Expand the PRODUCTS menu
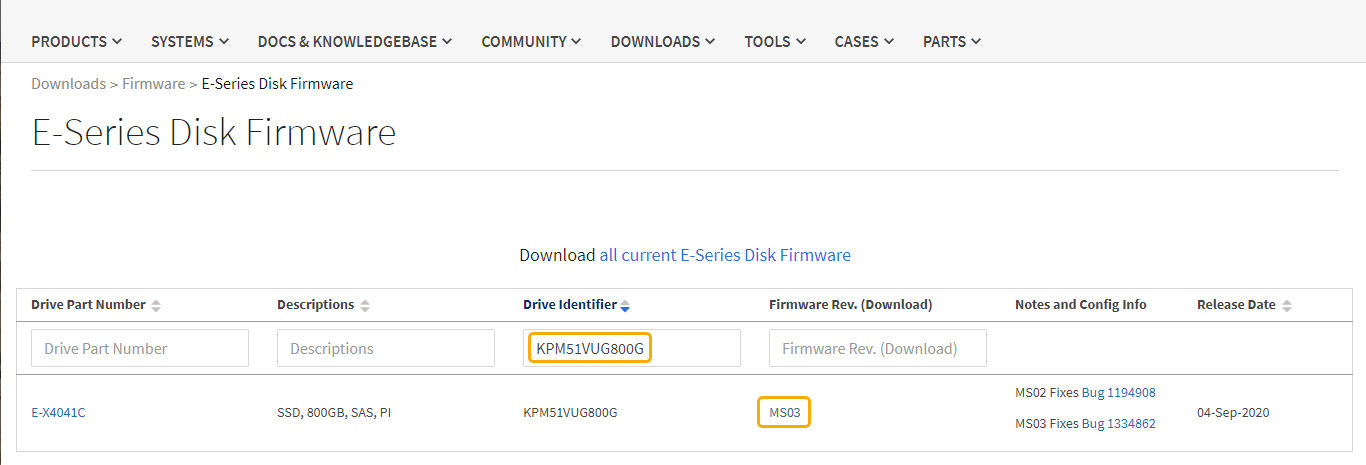Viewport: 1366px width, 465px height. click(76, 42)
